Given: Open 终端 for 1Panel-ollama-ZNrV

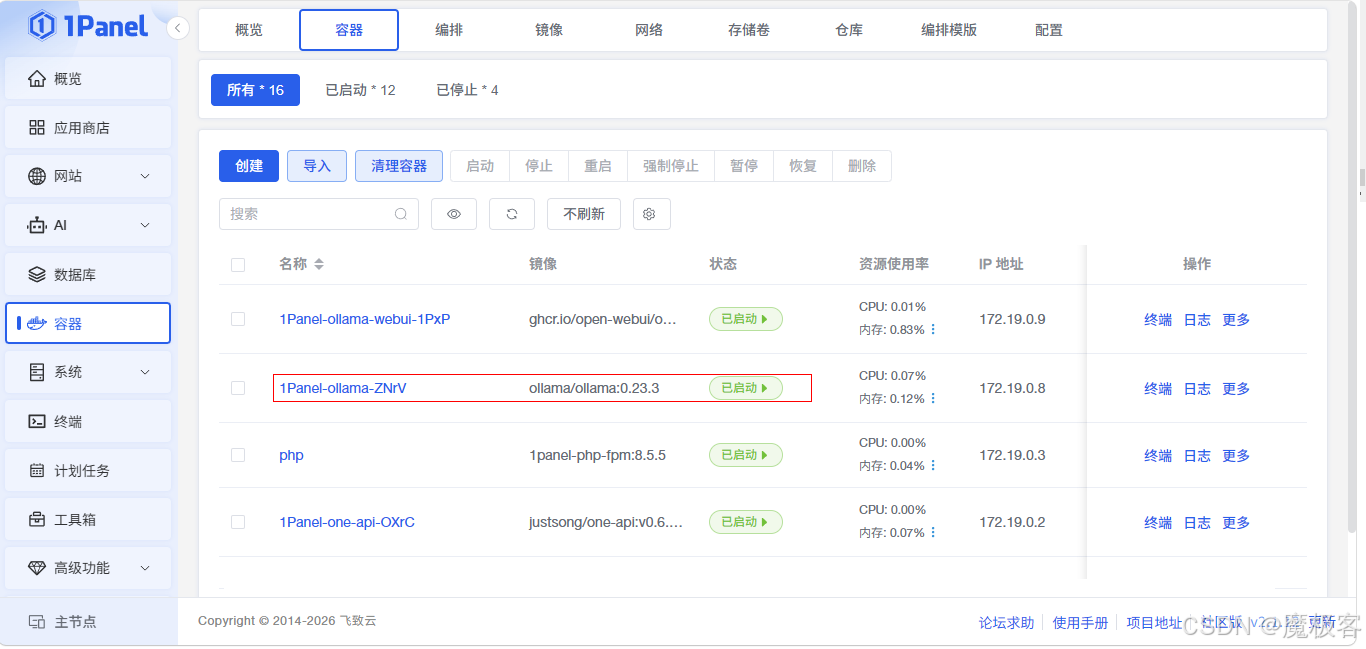Looking at the screenshot, I should (x=1158, y=389).
